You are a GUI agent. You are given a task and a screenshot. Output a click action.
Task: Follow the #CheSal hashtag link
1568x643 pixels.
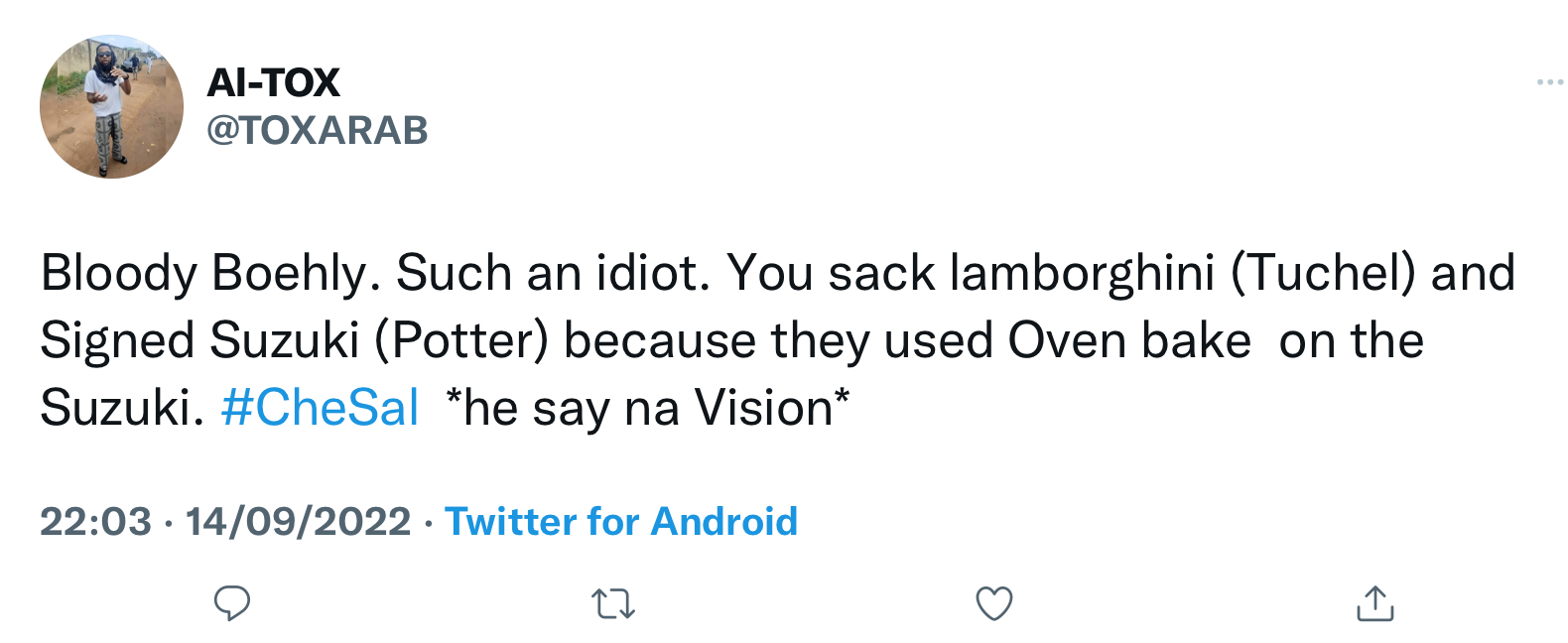tap(321, 408)
